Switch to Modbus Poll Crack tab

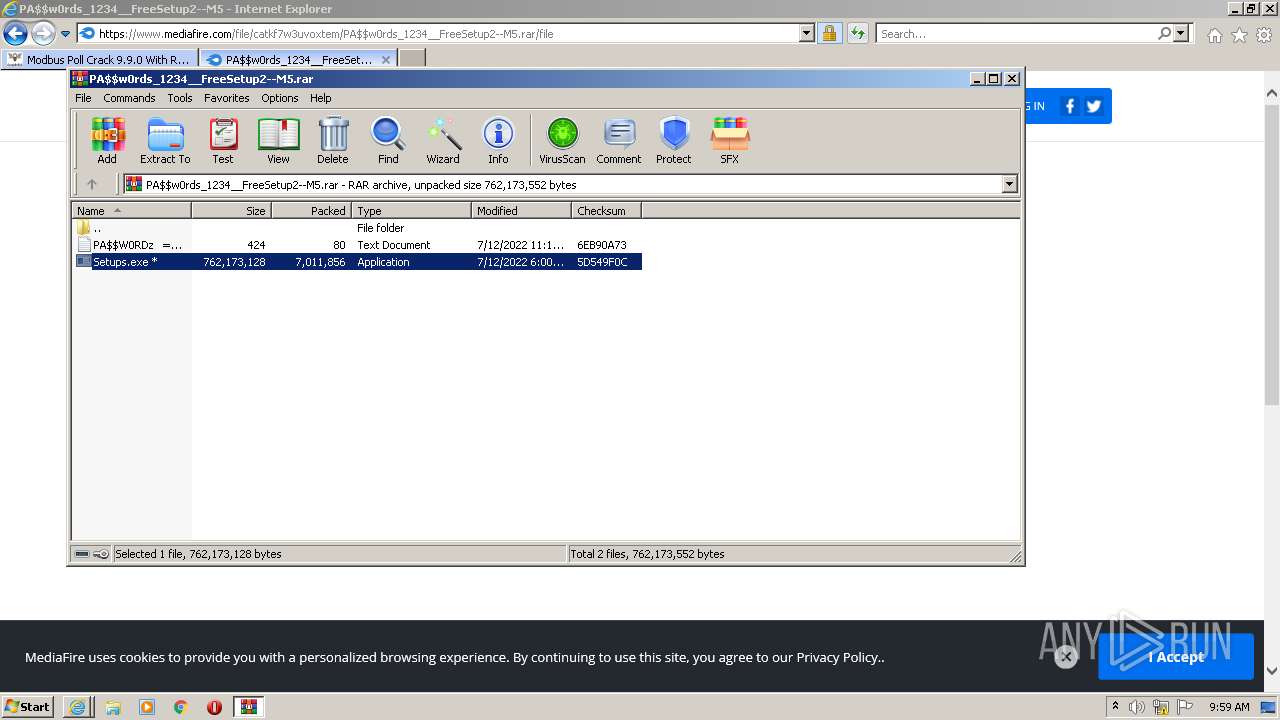click(98, 59)
